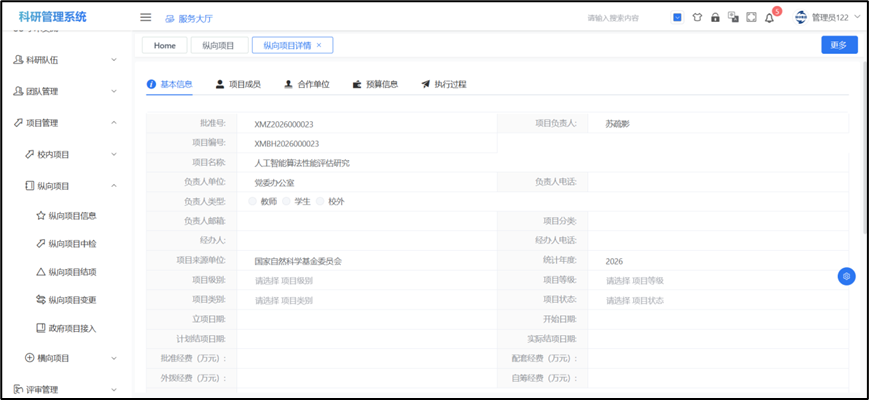The height and width of the screenshot is (400, 869).
Task: Open theme skin (shirt) icon
Action: (x=697, y=17)
